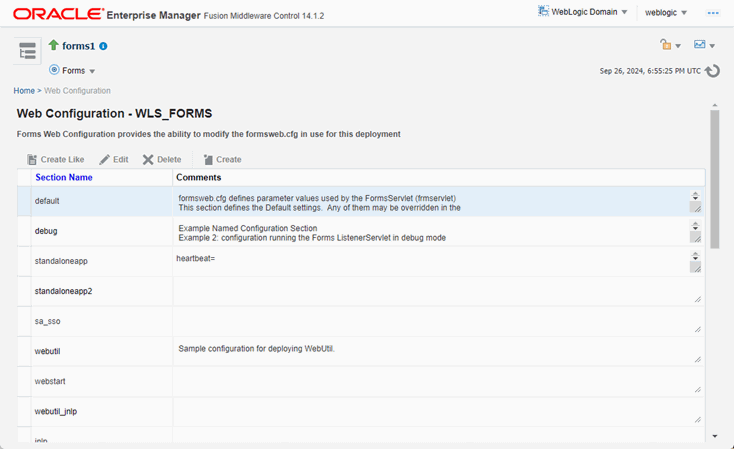Click the default comments resize grip
Viewport: 734px width, 450px height.
696,207
